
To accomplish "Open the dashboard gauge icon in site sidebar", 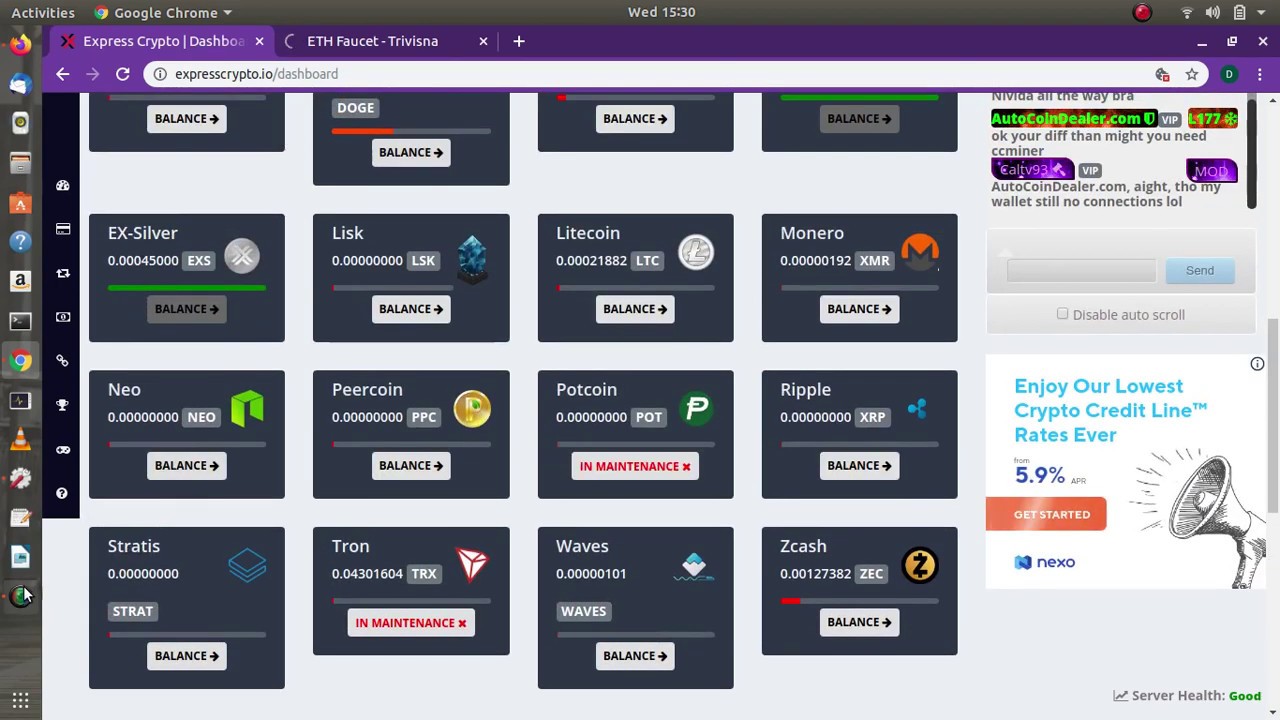I will (x=63, y=186).
